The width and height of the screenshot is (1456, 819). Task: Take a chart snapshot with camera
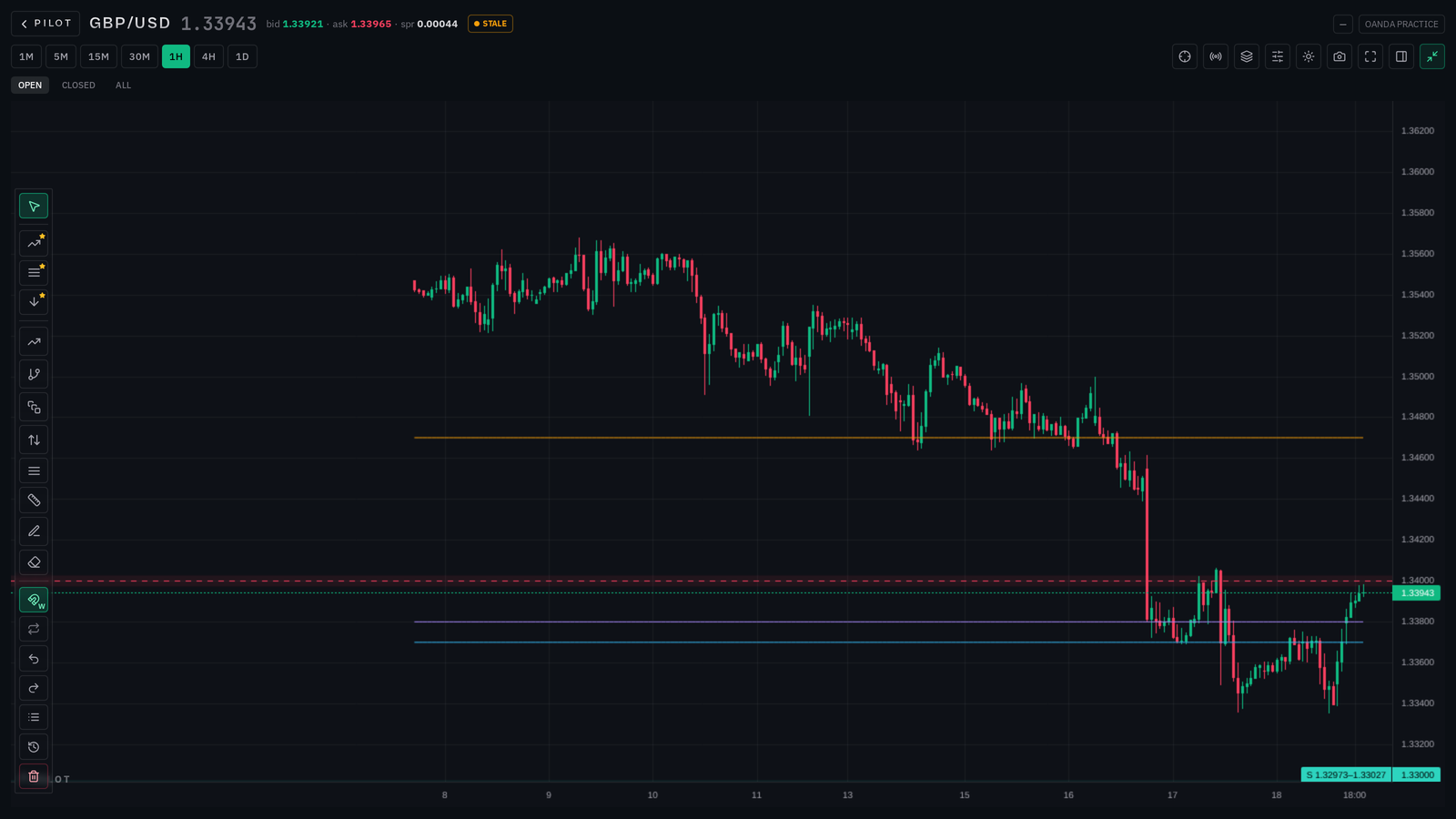click(1340, 56)
